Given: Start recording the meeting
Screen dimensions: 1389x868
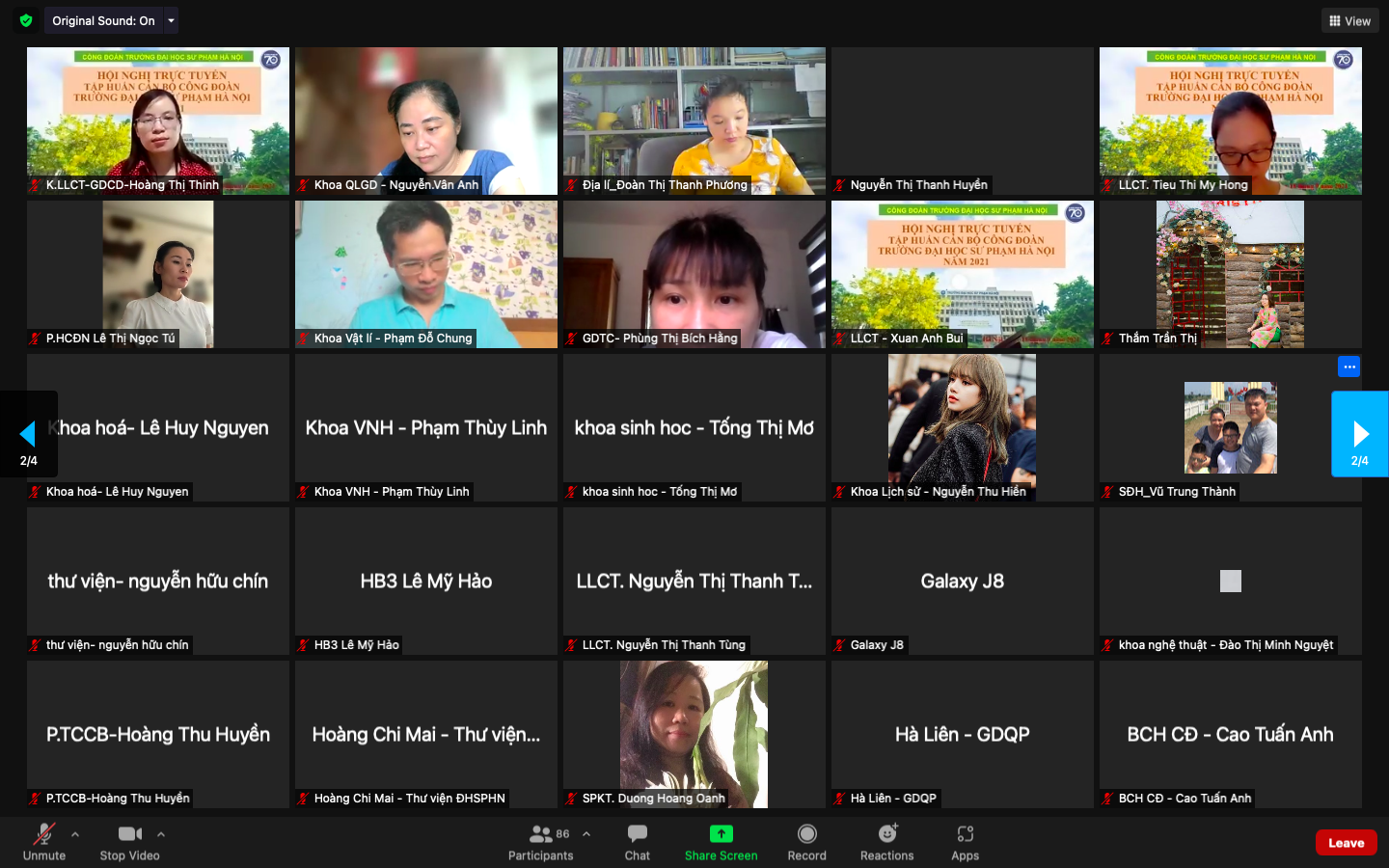Looking at the screenshot, I should [806, 842].
